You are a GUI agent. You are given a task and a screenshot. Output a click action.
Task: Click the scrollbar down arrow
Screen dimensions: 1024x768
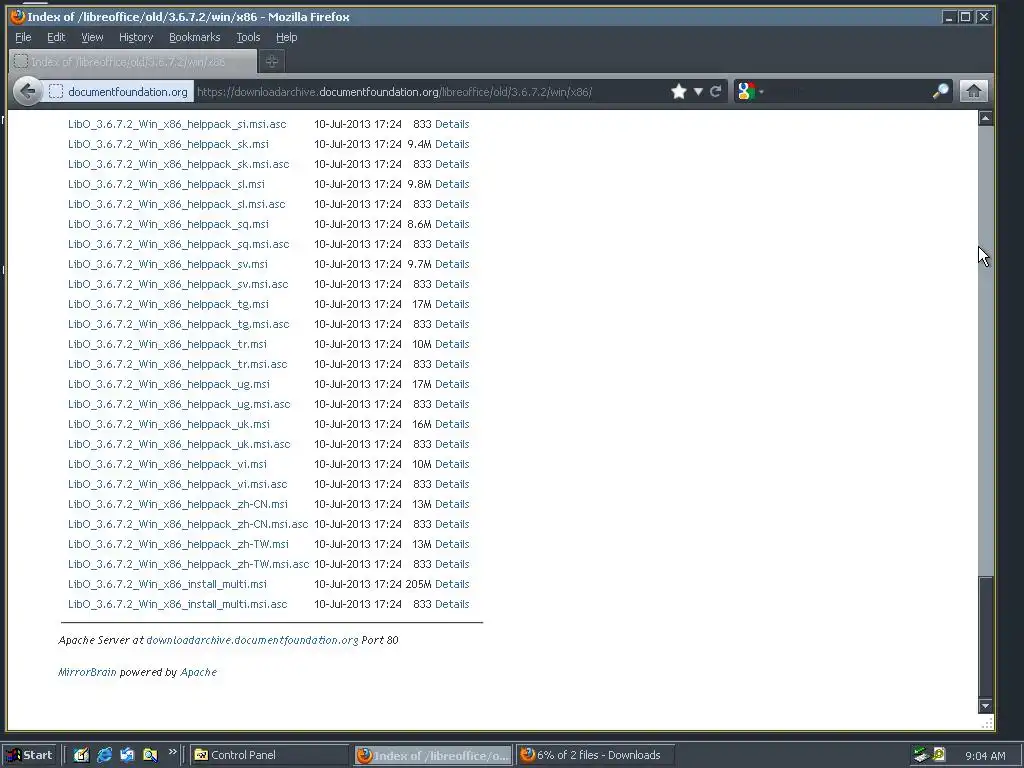click(x=985, y=705)
